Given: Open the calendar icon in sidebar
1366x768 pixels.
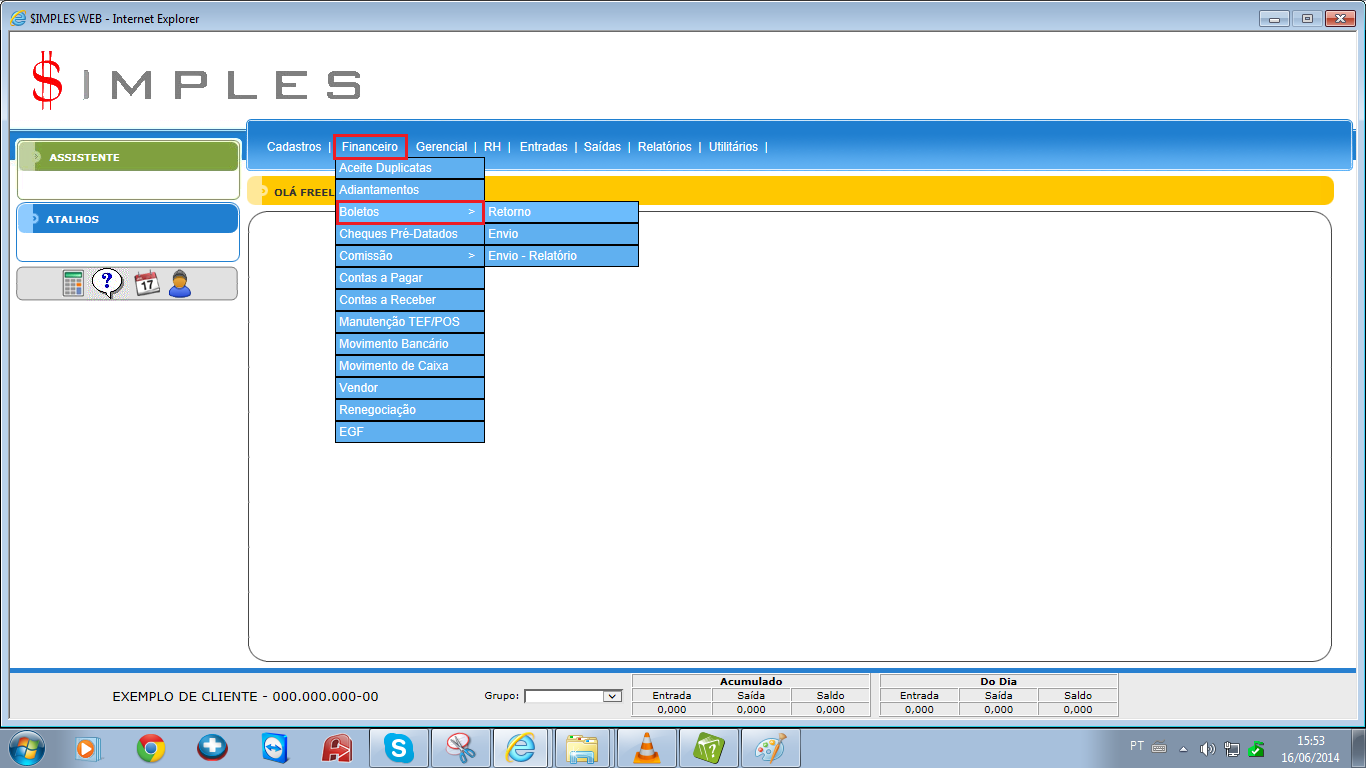Looking at the screenshot, I should (x=146, y=284).
